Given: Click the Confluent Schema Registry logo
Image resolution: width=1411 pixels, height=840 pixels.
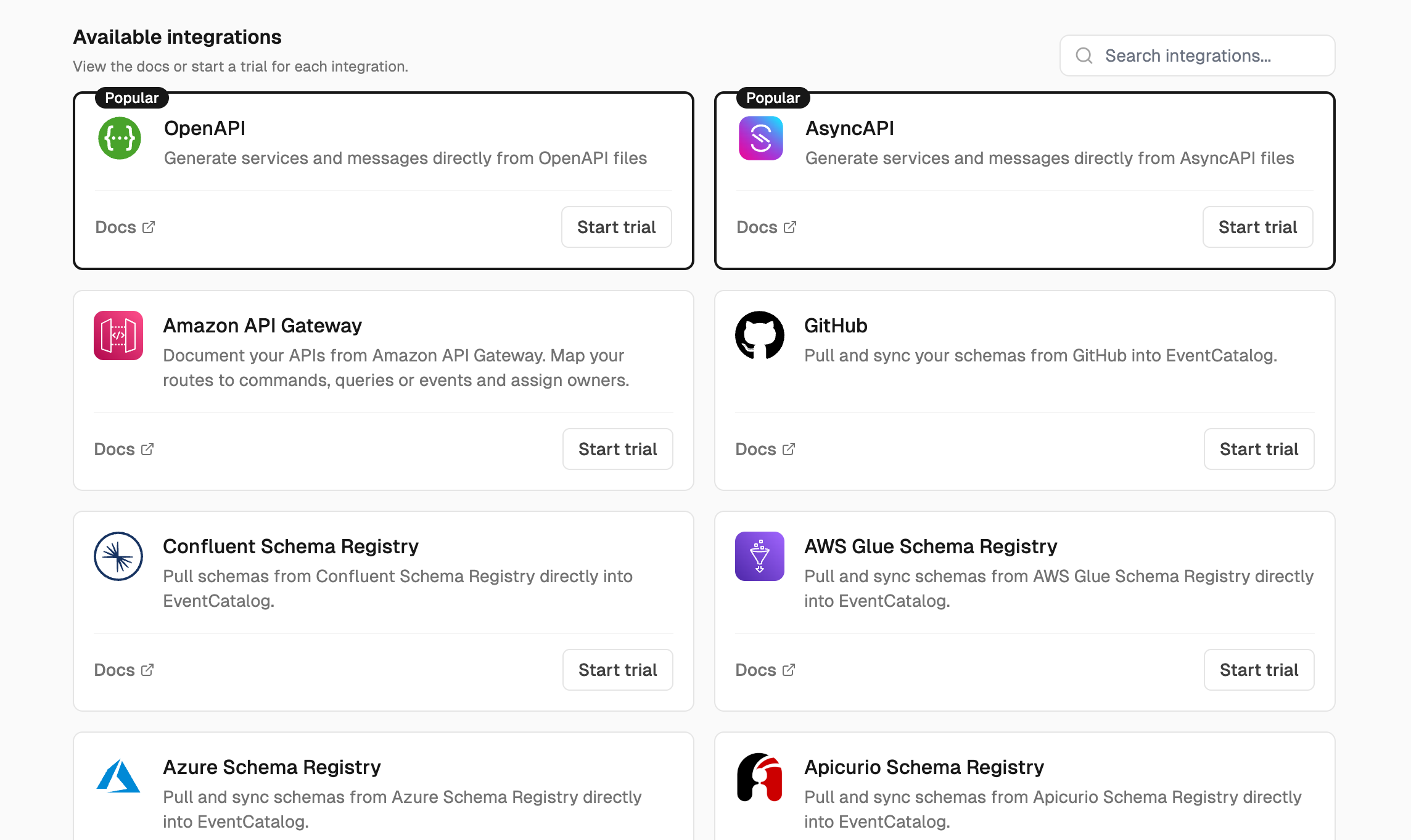Looking at the screenshot, I should pyautogui.click(x=118, y=556).
